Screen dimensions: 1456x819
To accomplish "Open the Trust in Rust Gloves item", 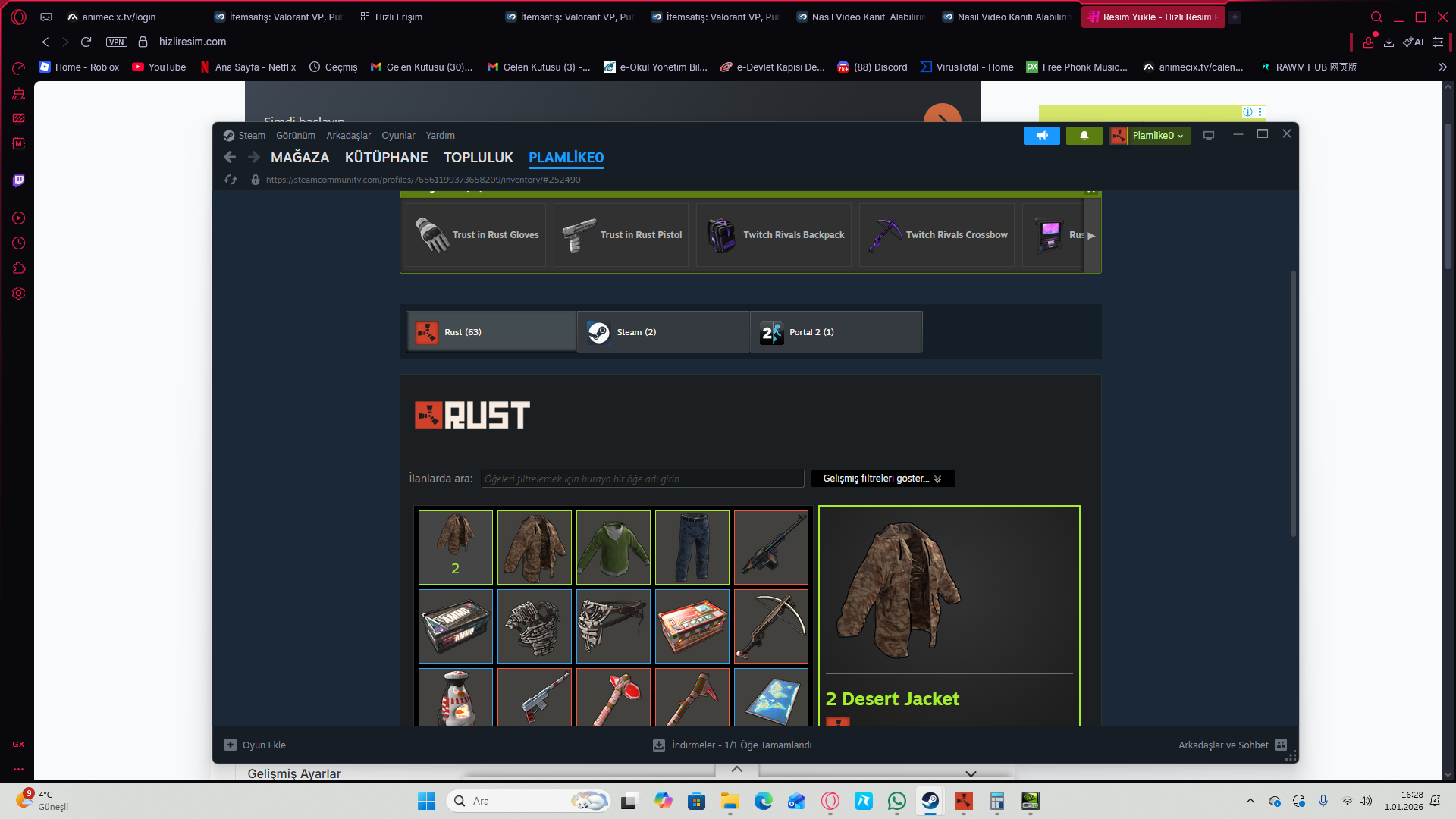I will [475, 235].
